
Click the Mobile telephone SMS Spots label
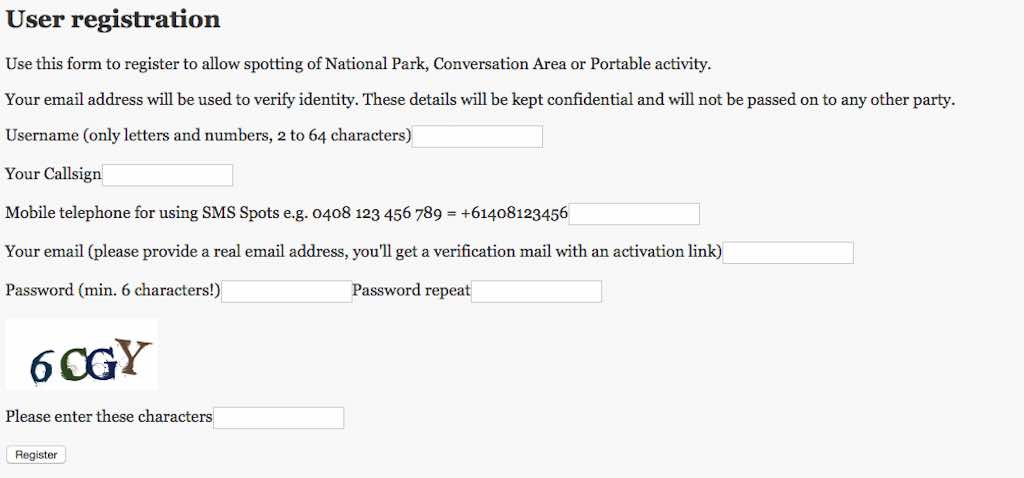tap(287, 213)
